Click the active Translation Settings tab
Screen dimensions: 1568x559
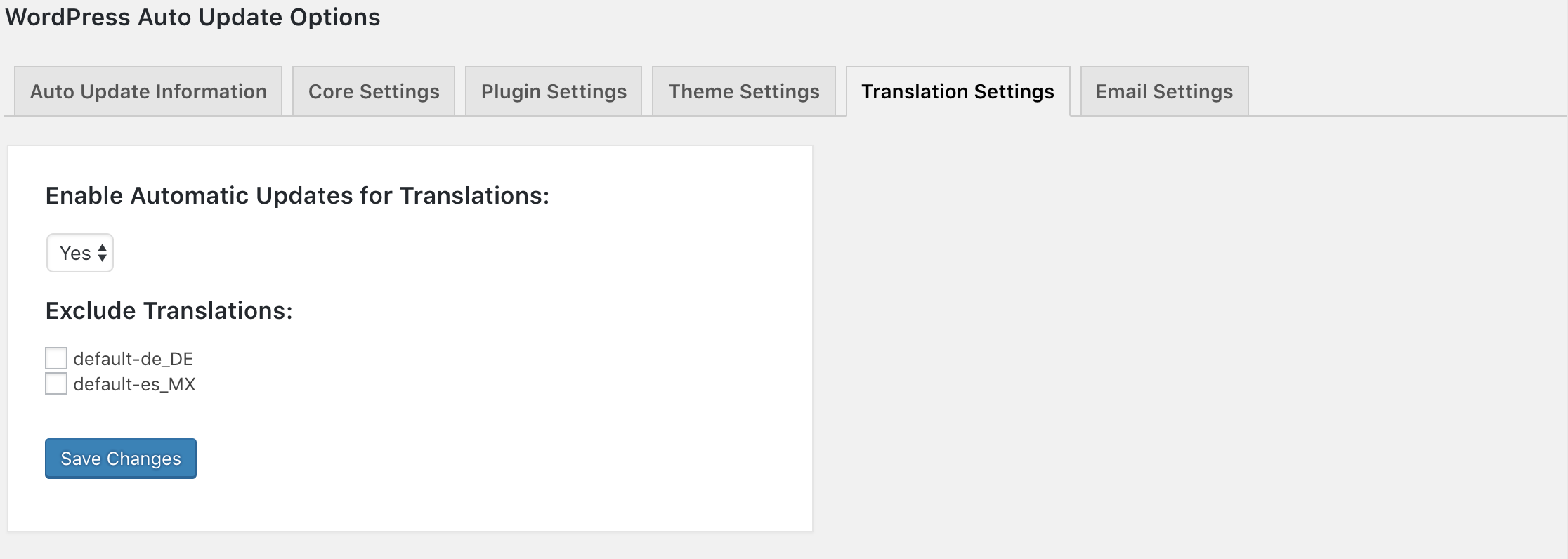tap(958, 91)
